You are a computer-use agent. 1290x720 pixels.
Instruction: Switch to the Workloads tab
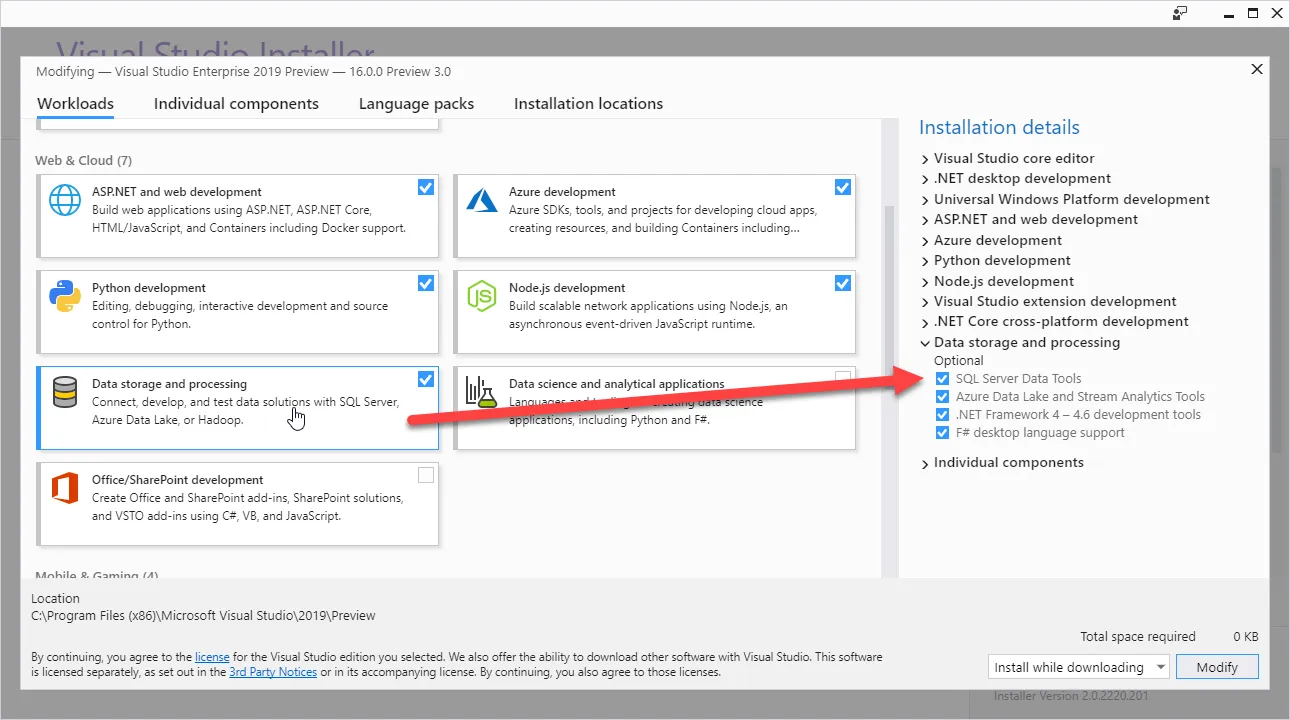[x=75, y=104]
